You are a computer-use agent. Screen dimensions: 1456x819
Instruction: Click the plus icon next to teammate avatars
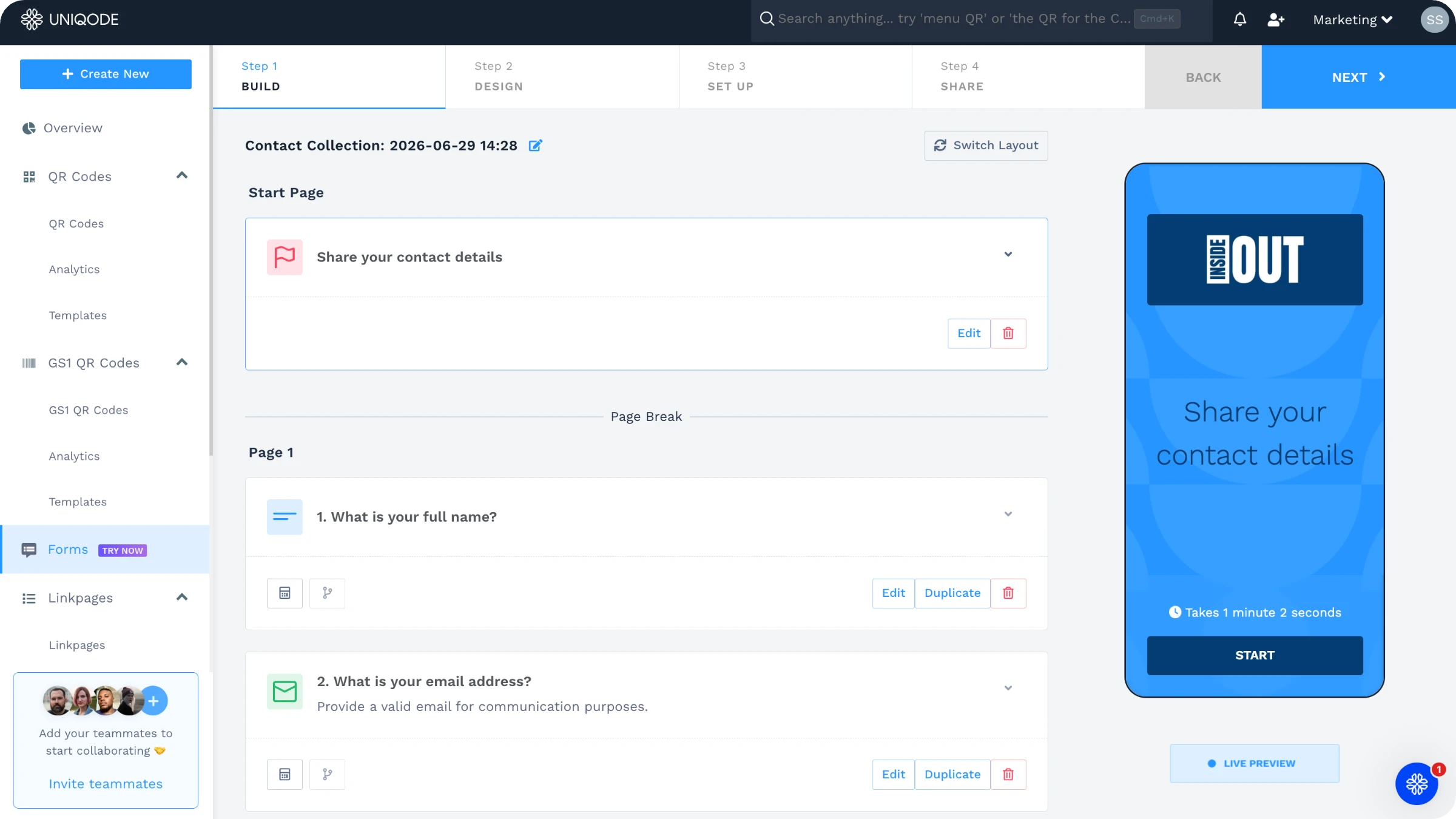coord(153,701)
